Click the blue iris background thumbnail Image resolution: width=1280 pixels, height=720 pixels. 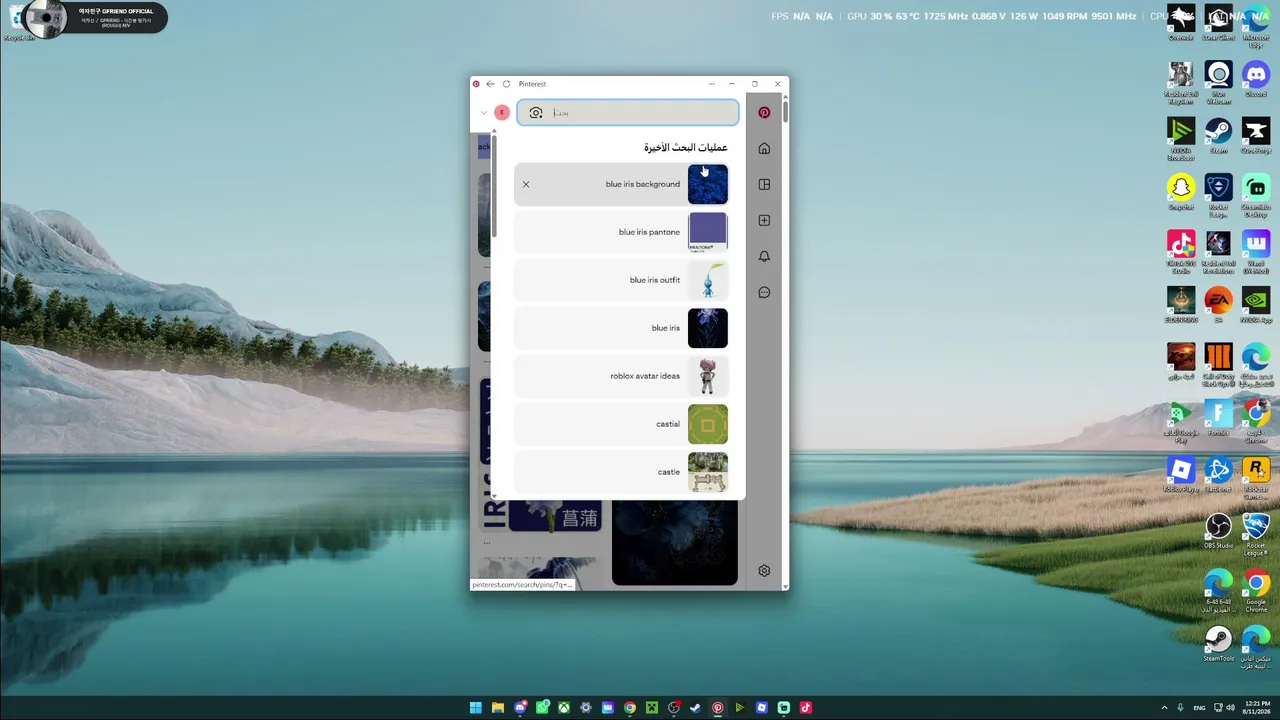coord(708,184)
